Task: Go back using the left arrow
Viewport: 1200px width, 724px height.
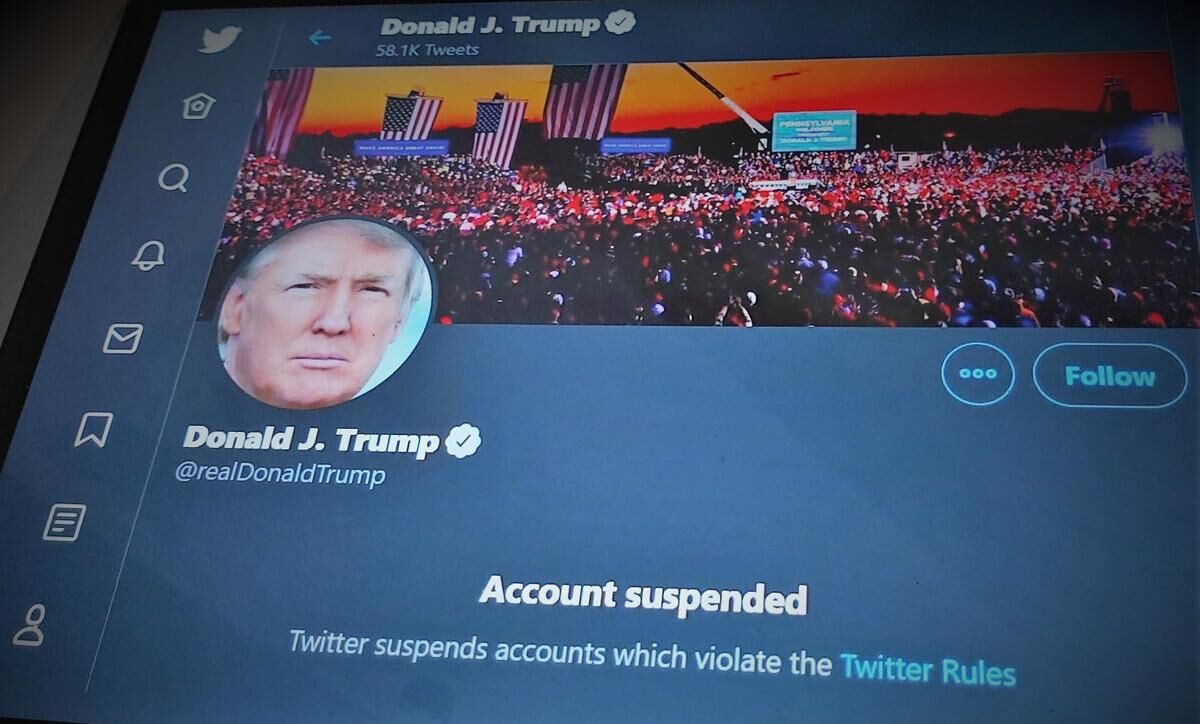Action: coord(319,38)
